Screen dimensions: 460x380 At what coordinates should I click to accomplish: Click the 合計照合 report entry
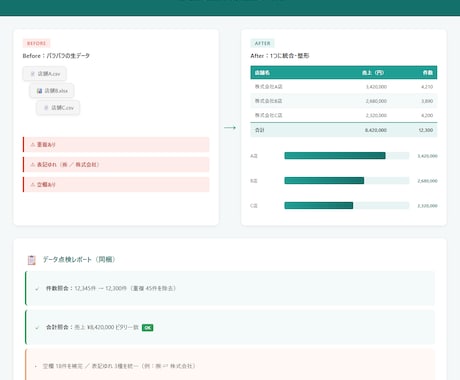click(x=230, y=328)
